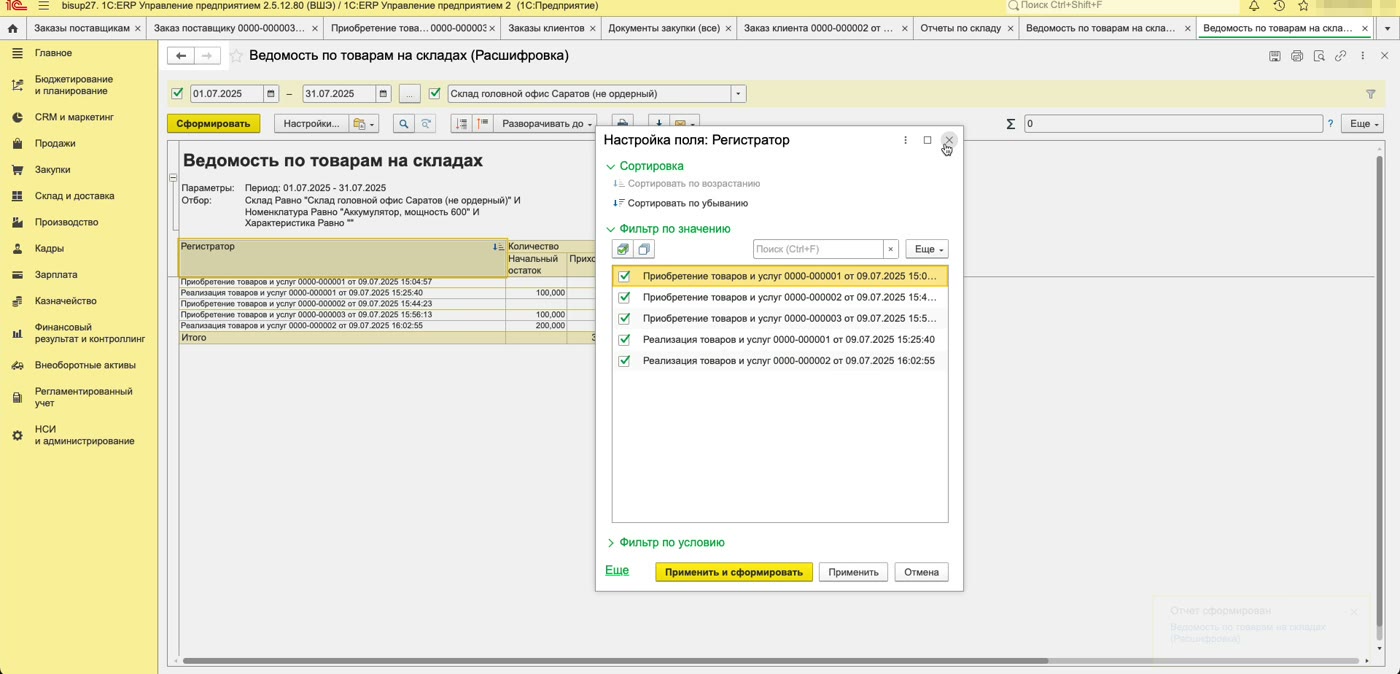Open favorites star in title bar
Image resolution: width=1400 pixels, height=674 pixels.
[x=1303, y=6]
